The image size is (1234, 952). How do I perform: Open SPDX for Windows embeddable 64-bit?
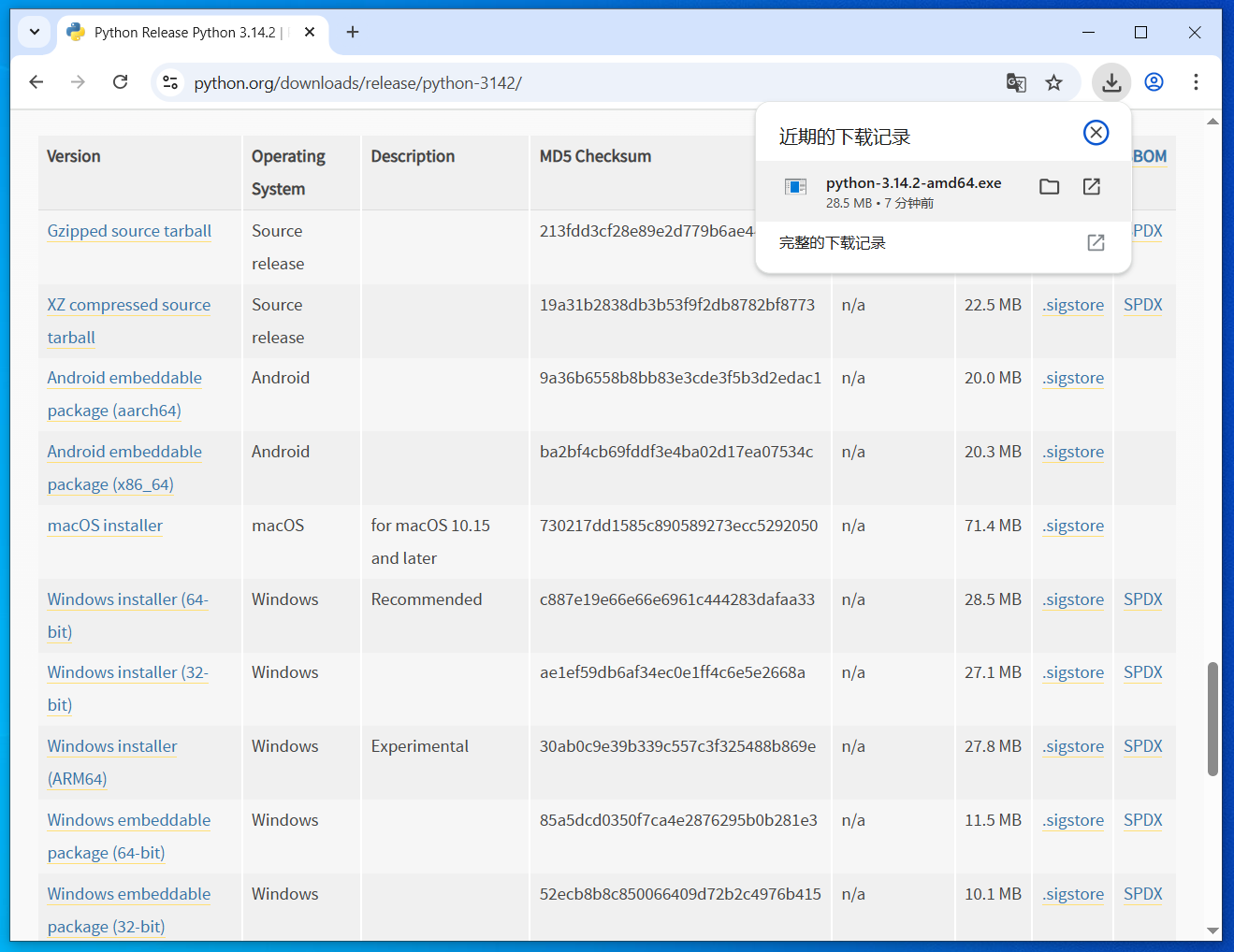[x=1143, y=820]
